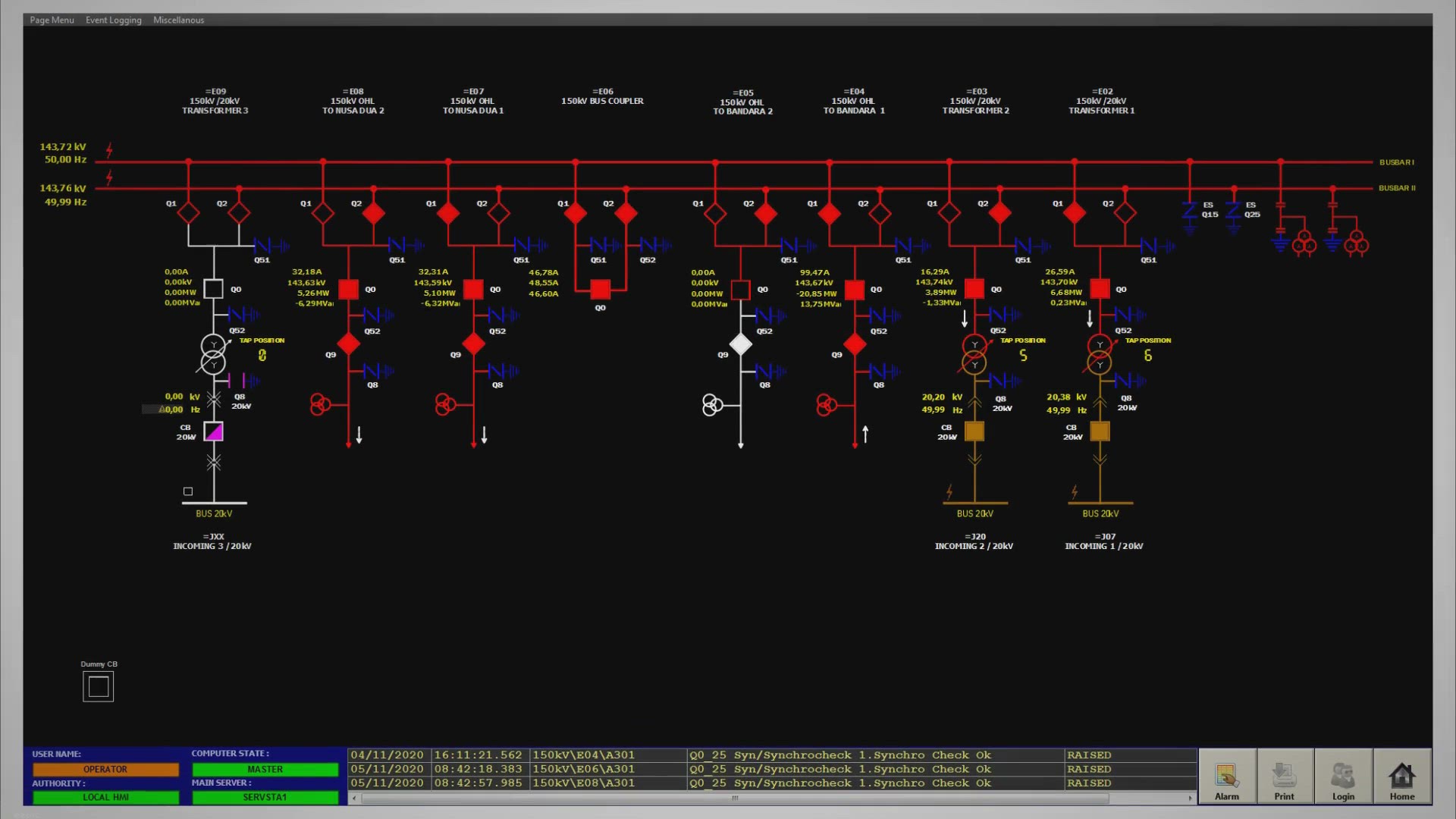
Task: Click the lightning fault icon beside 143,72 kV
Action: [x=108, y=149]
